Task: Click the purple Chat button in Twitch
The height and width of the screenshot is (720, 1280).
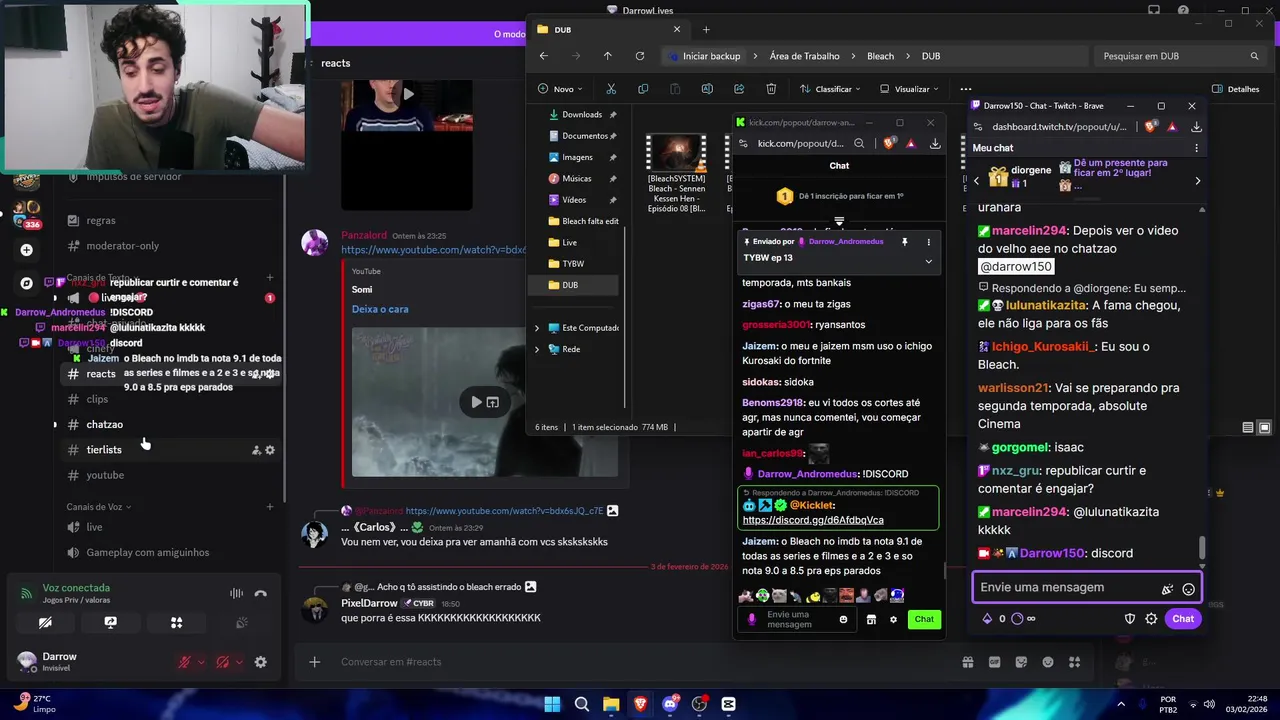Action: pos(1183,619)
